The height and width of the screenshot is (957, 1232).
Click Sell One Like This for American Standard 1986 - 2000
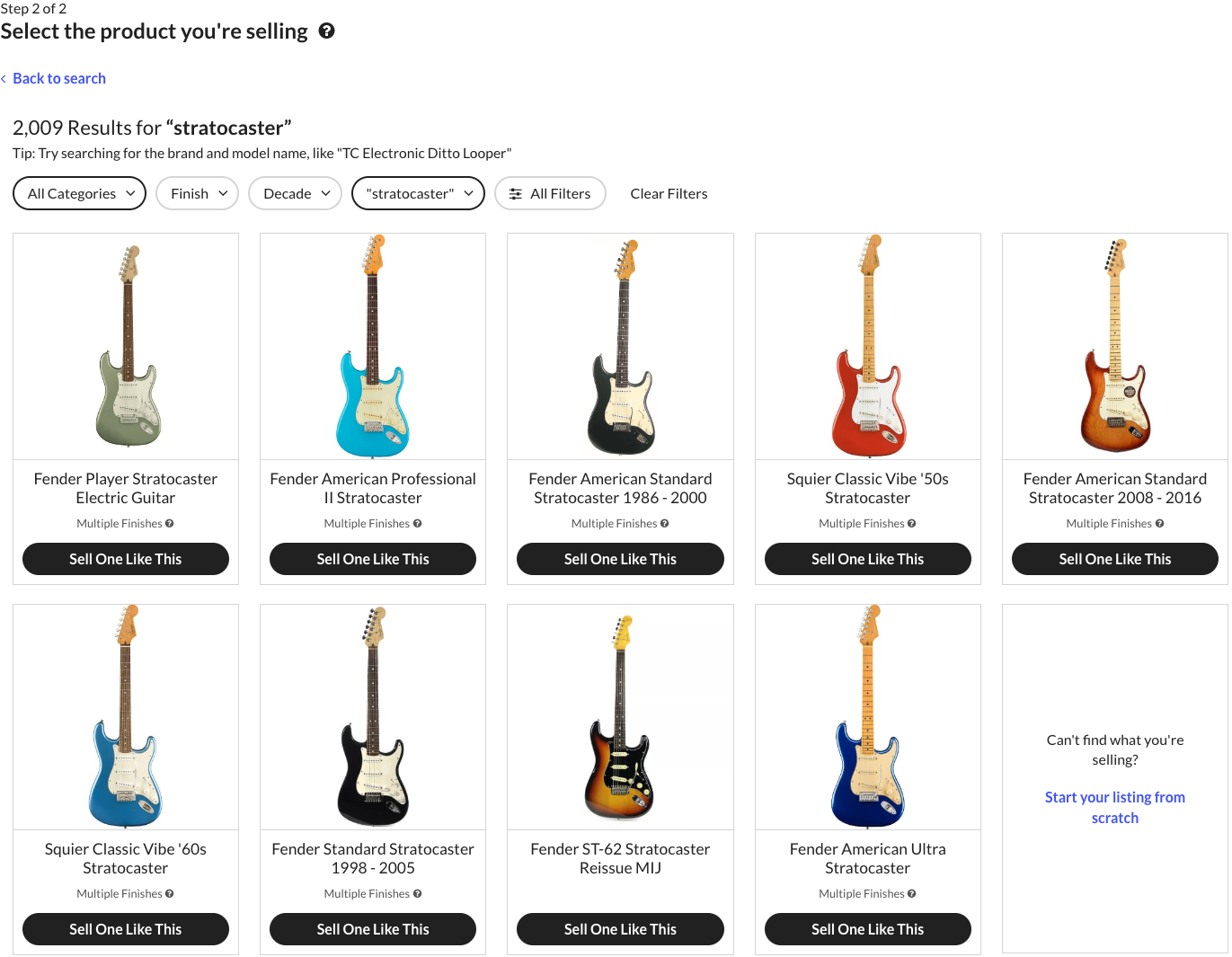click(x=620, y=559)
